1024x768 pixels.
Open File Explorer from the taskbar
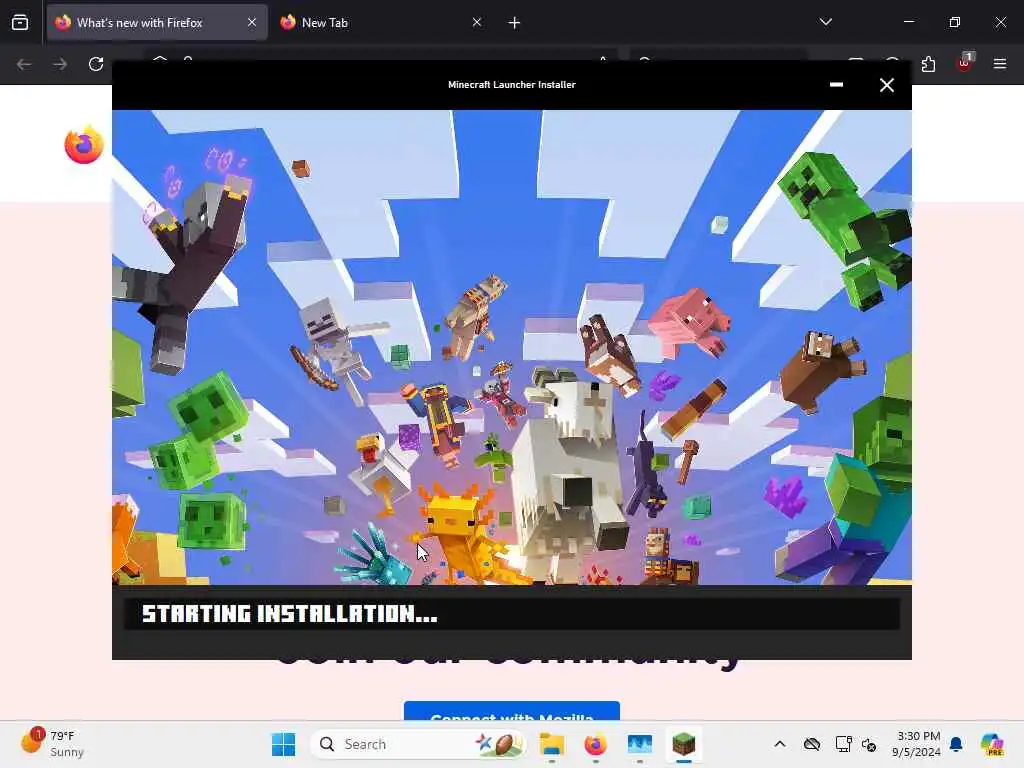[x=552, y=744]
